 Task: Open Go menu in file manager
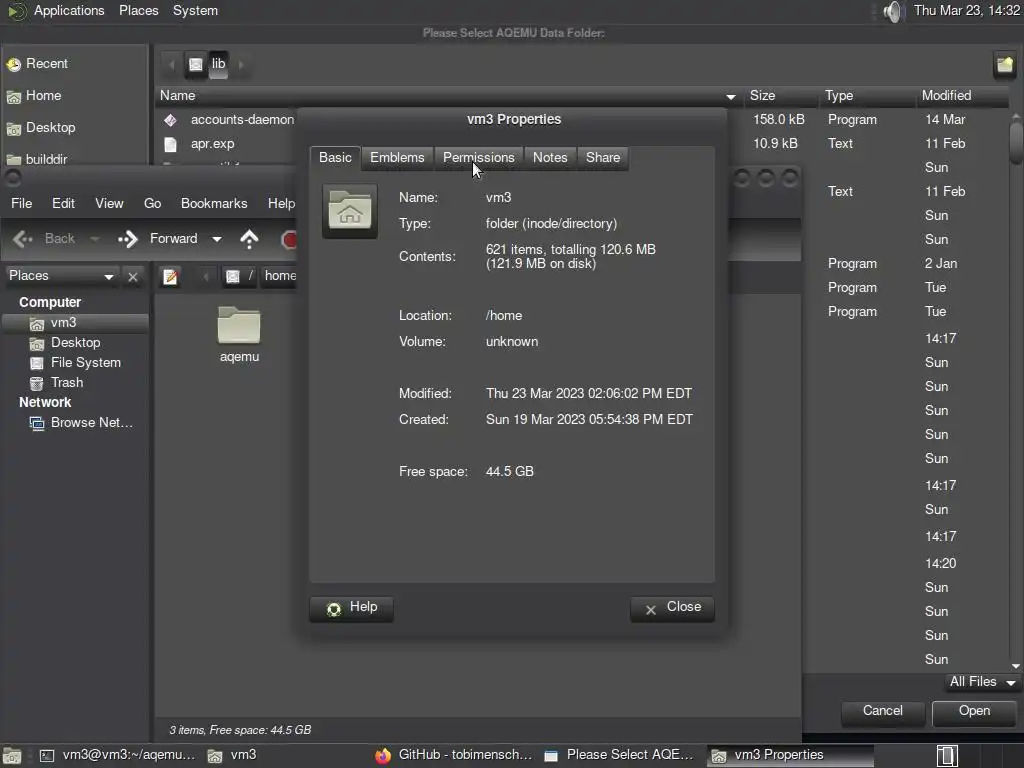152,203
